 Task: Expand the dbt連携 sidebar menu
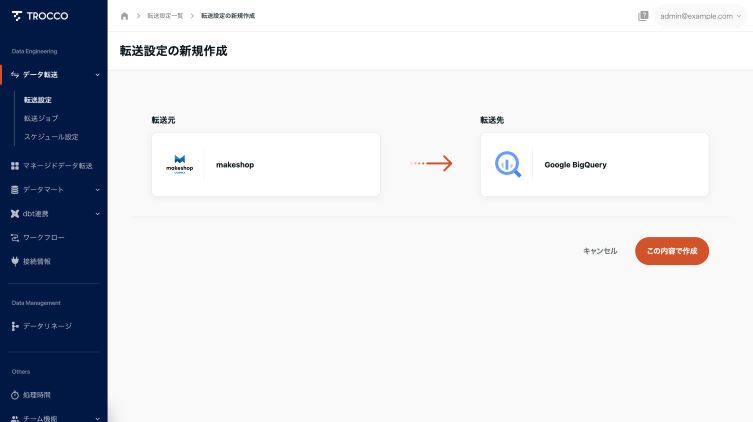point(97,213)
